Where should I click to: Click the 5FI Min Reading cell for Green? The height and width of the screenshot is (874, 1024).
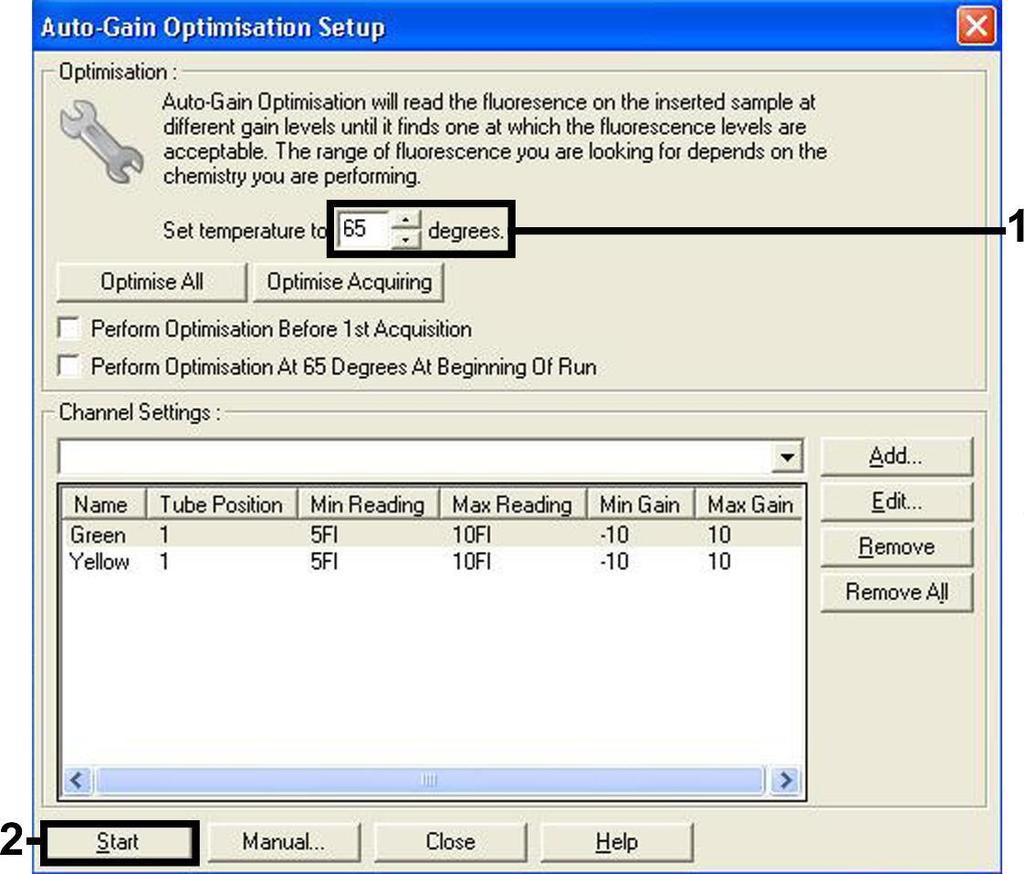click(x=324, y=535)
